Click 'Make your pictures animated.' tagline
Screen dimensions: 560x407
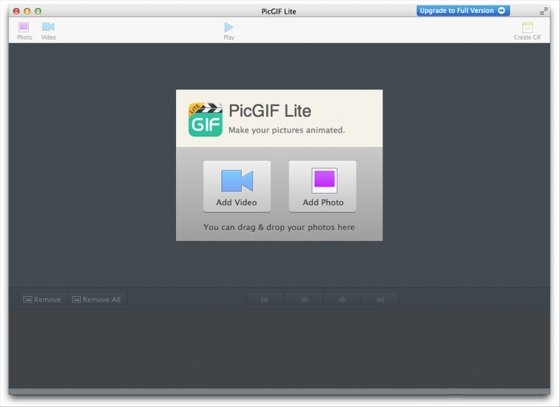click(x=286, y=130)
